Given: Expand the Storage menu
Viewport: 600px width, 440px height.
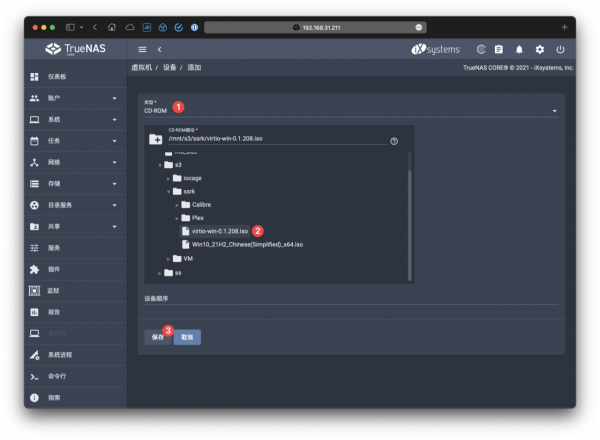Looking at the screenshot, I should point(75,184).
